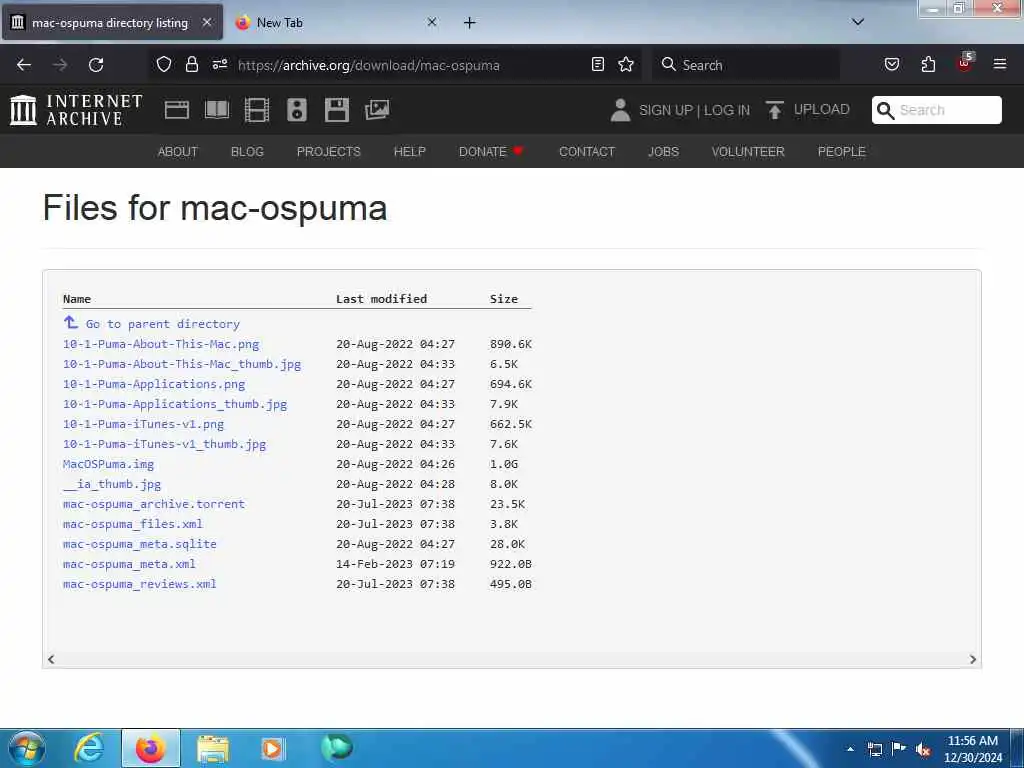
Task: Go back with the browser back arrow
Action: tap(24, 65)
